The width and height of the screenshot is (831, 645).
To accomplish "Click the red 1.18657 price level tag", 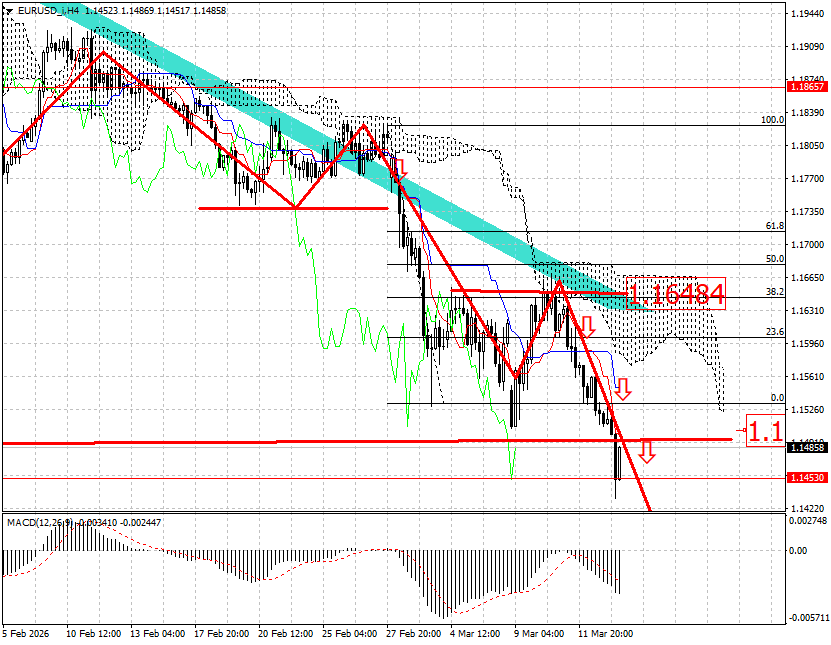I will [x=808, y=86].
